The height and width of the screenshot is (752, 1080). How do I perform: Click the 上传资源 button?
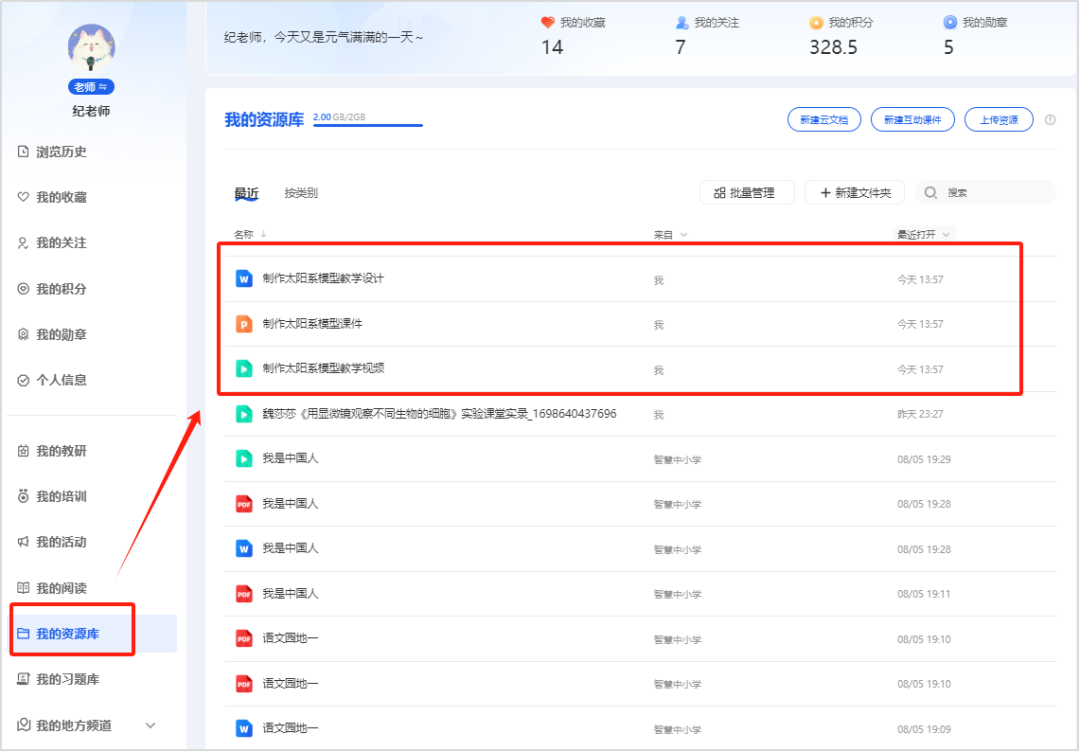pos(998,119)
